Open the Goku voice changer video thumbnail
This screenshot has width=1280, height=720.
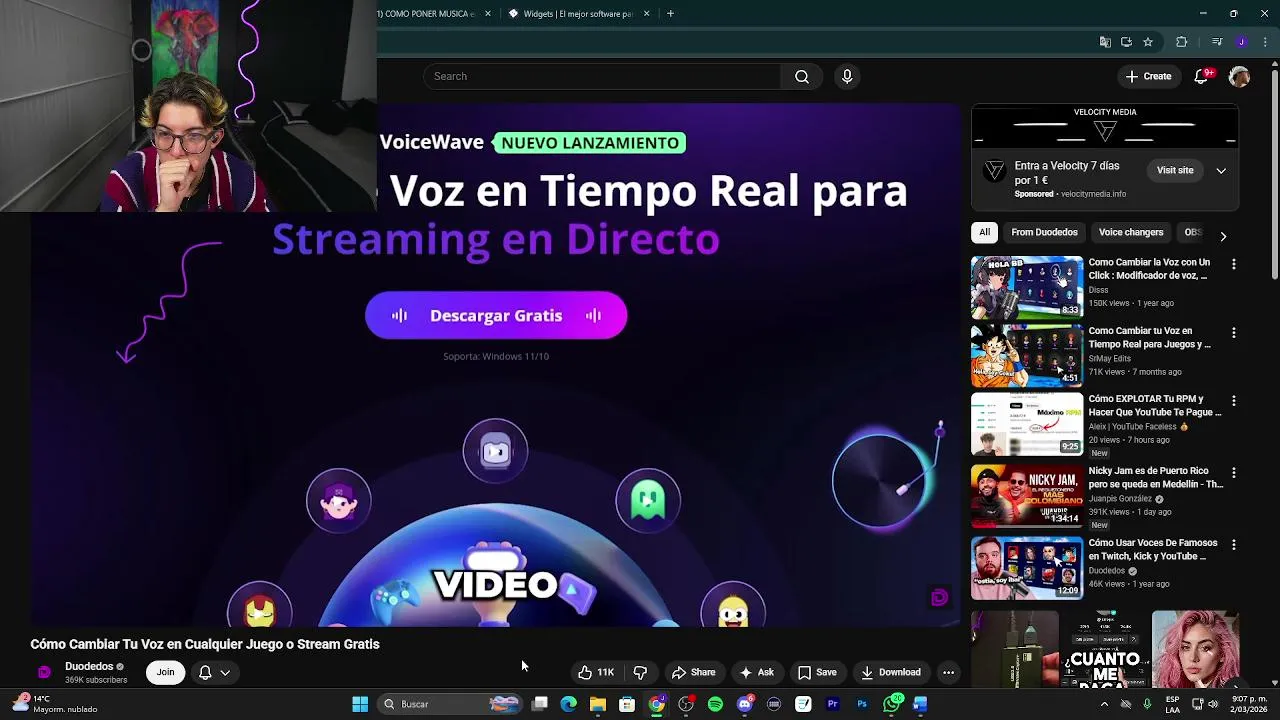[x=1027, y=355]
